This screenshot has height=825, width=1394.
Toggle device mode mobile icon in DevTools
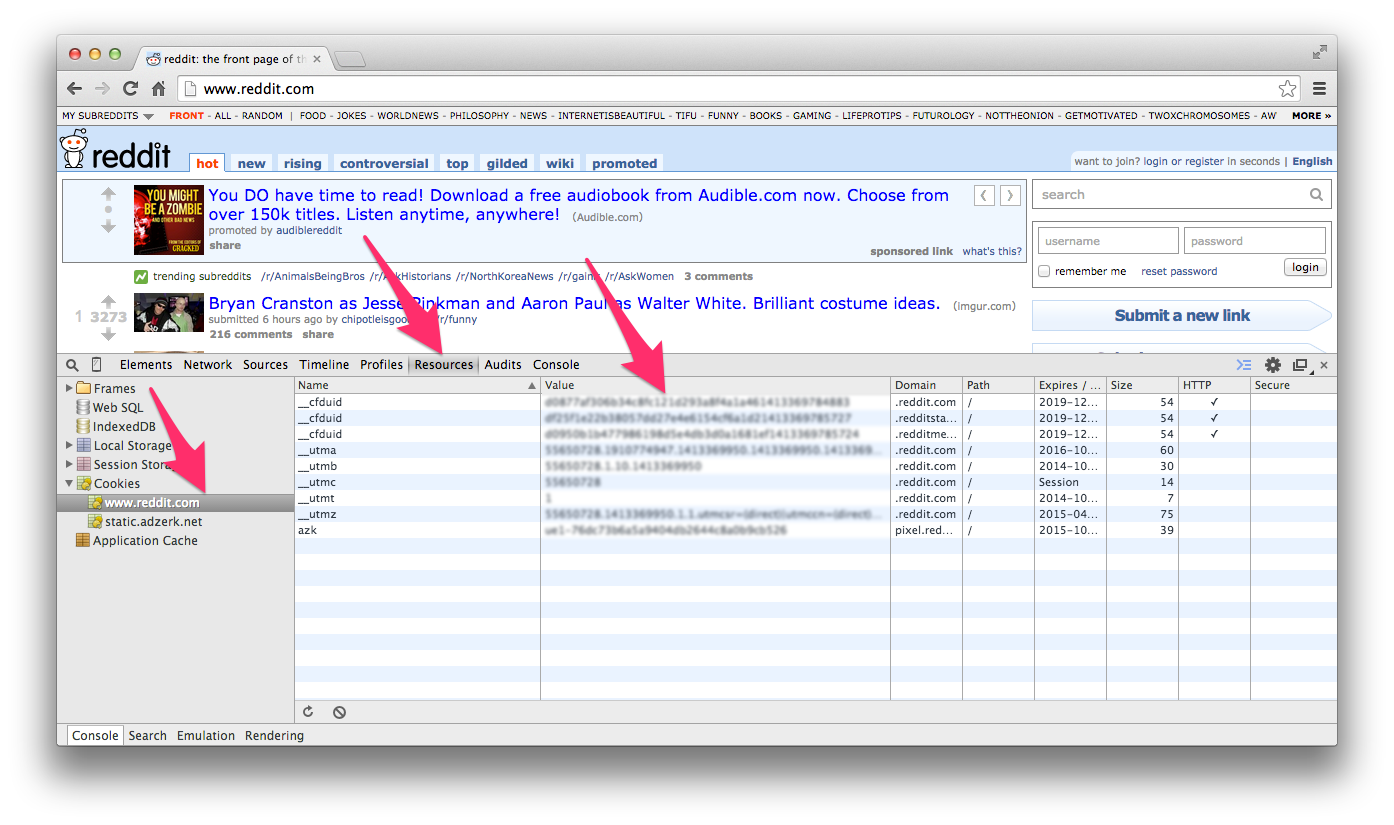[97, 365]
